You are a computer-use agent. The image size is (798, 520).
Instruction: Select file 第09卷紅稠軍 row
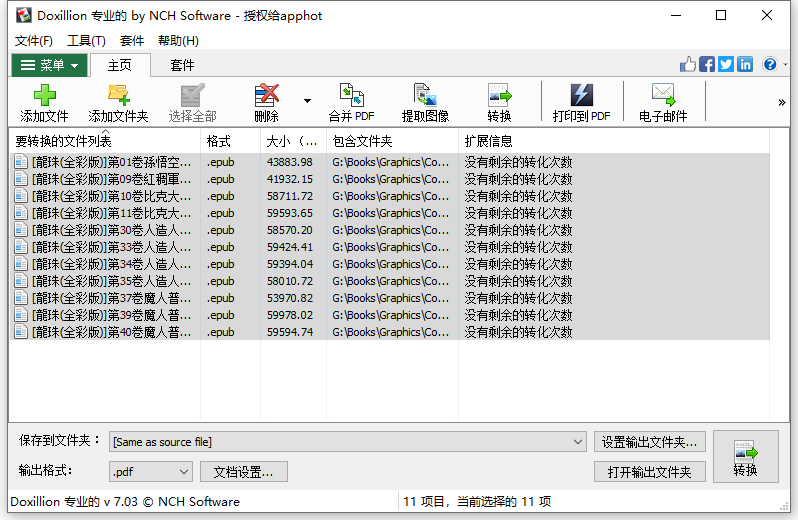pyautogui.click(x=390, y=179)
